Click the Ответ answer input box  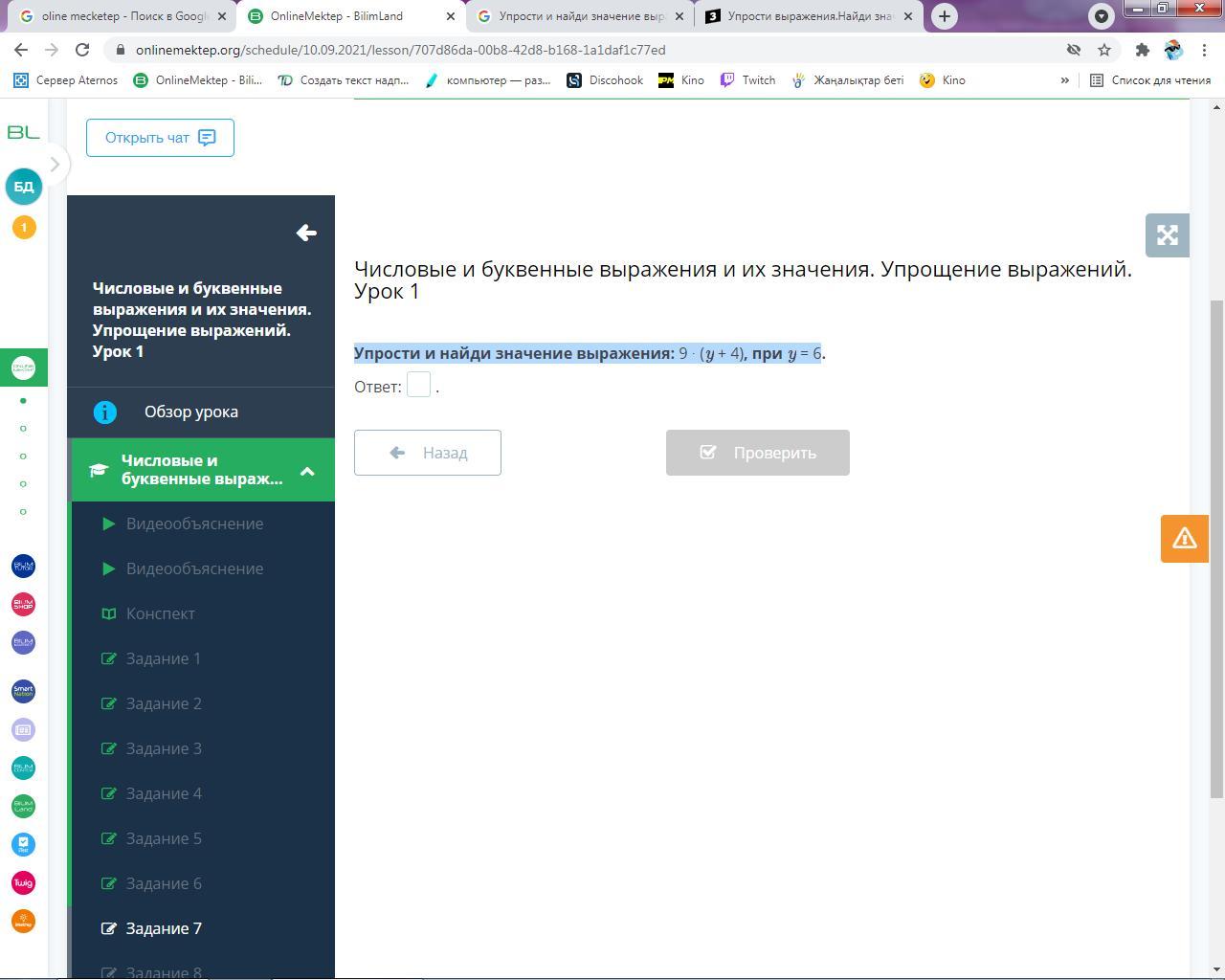(x=418, y=385)
